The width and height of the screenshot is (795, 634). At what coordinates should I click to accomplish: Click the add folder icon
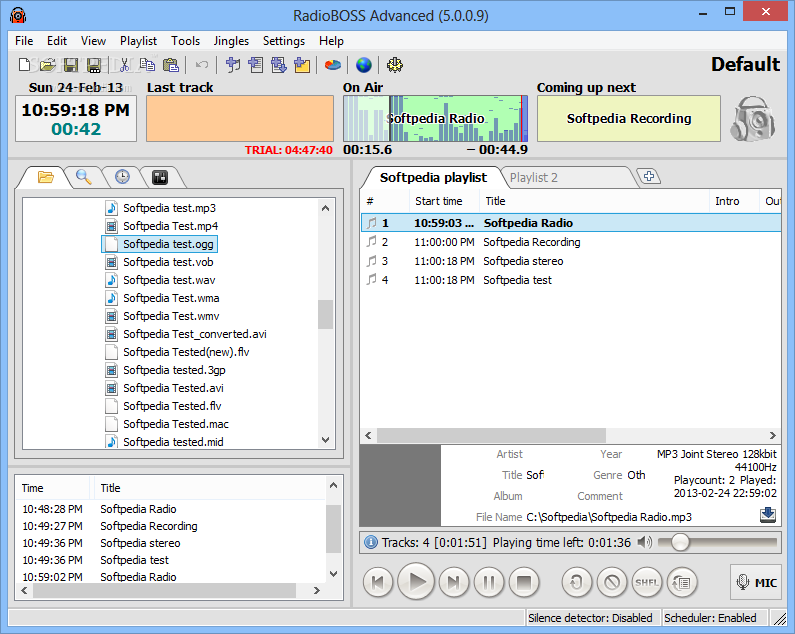pos(302,65)
